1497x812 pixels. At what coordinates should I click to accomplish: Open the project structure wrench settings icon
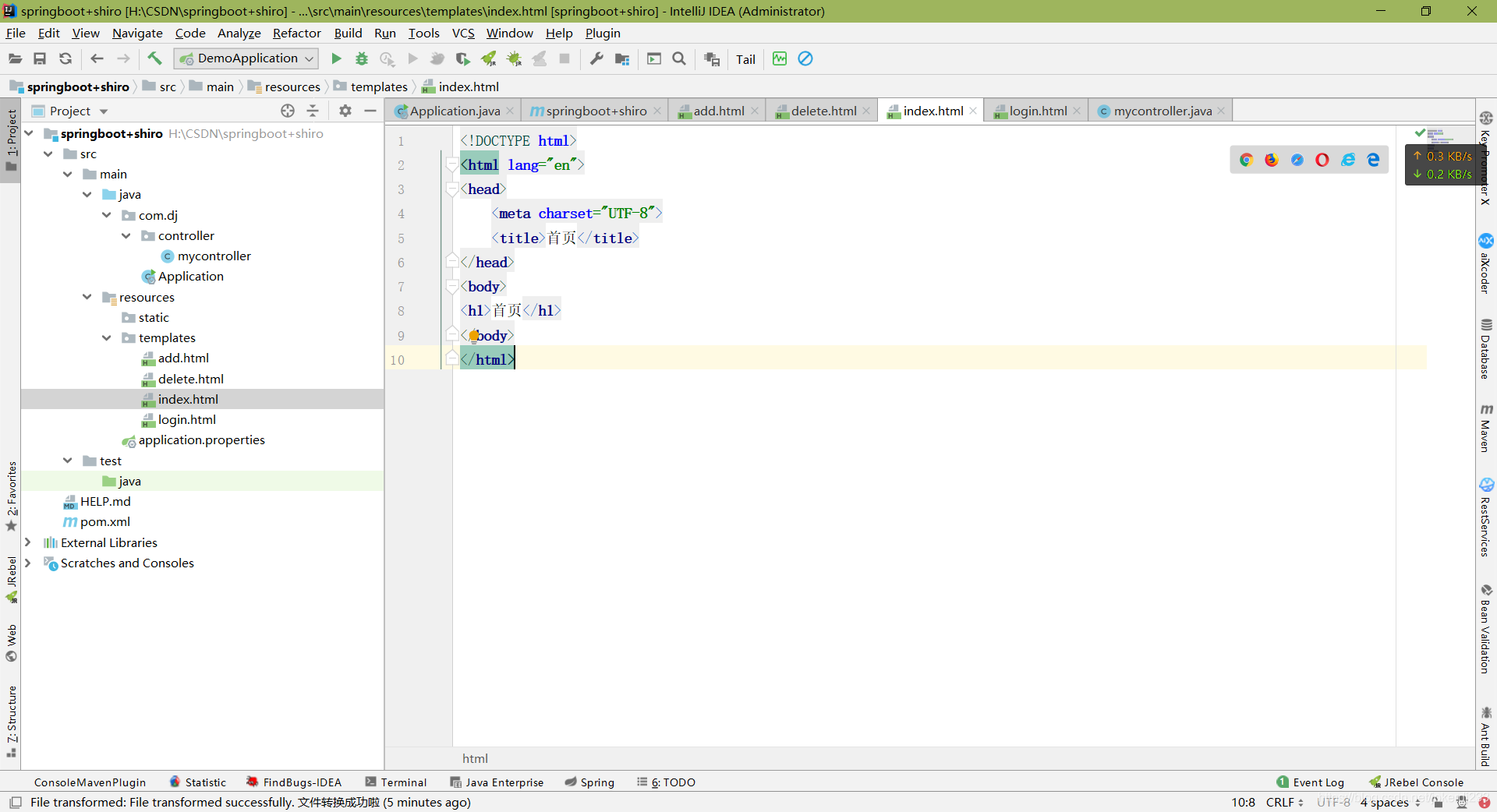coord(596,58)
